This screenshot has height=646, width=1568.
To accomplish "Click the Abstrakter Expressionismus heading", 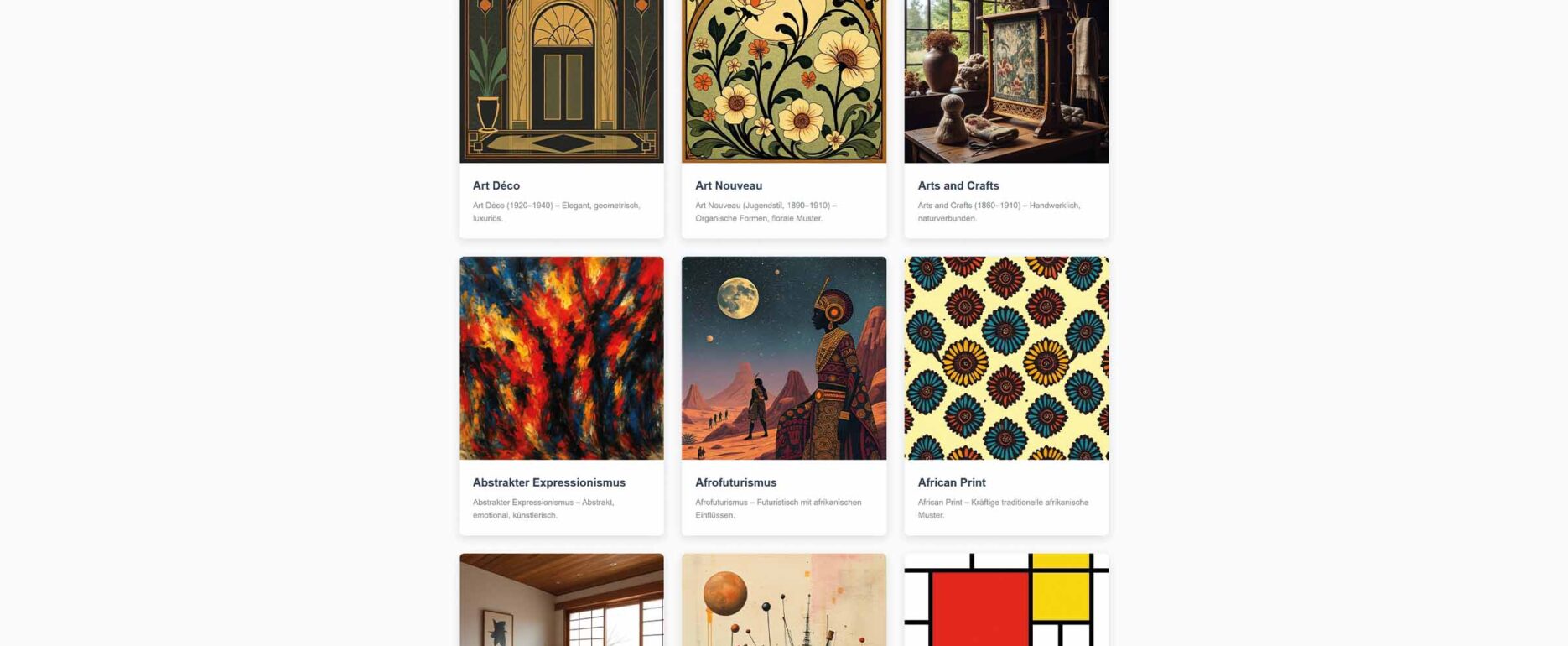I will coord(549,482).
